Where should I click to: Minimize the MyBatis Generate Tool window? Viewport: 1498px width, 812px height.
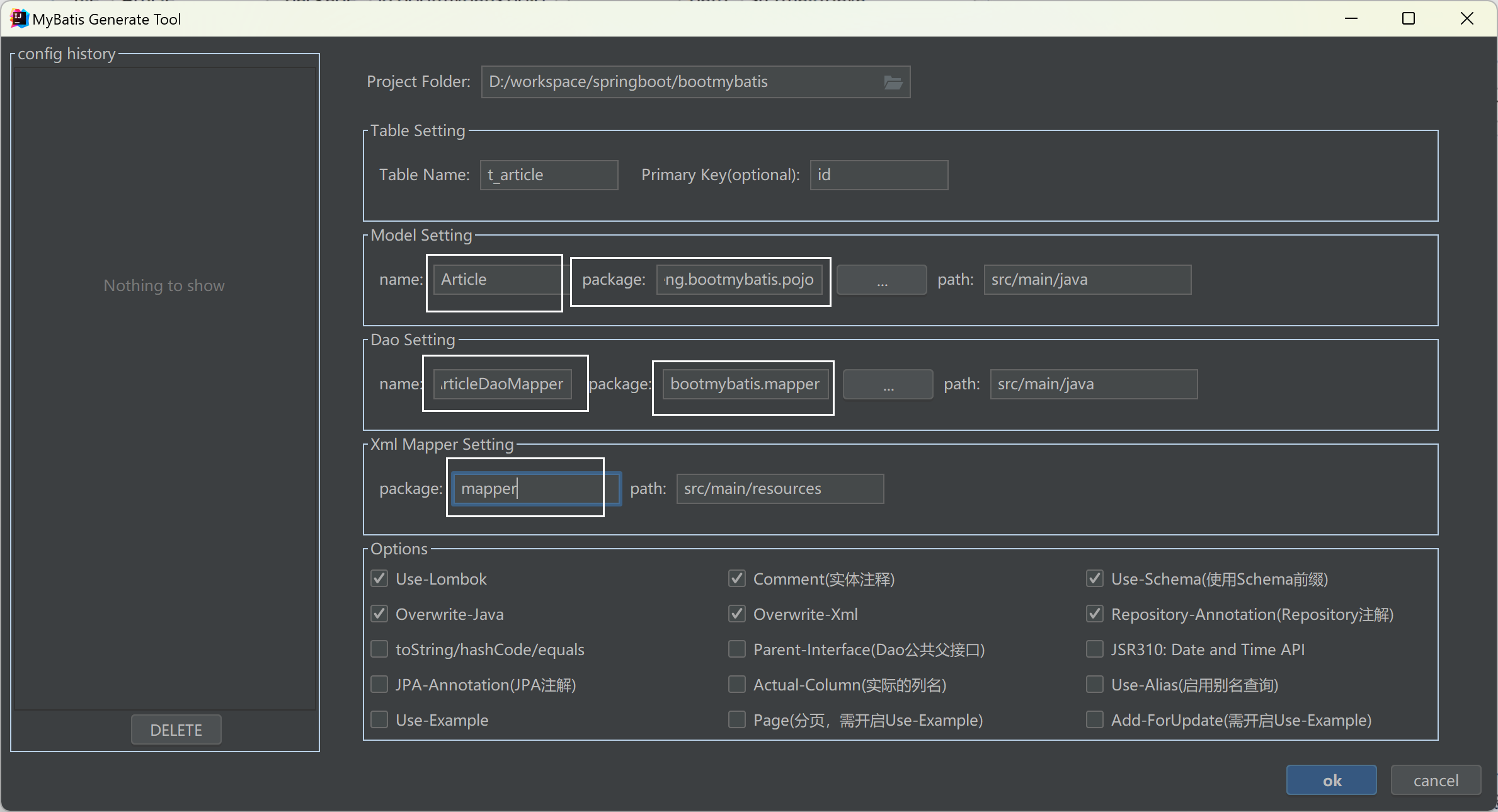(x=1351, y=19)
